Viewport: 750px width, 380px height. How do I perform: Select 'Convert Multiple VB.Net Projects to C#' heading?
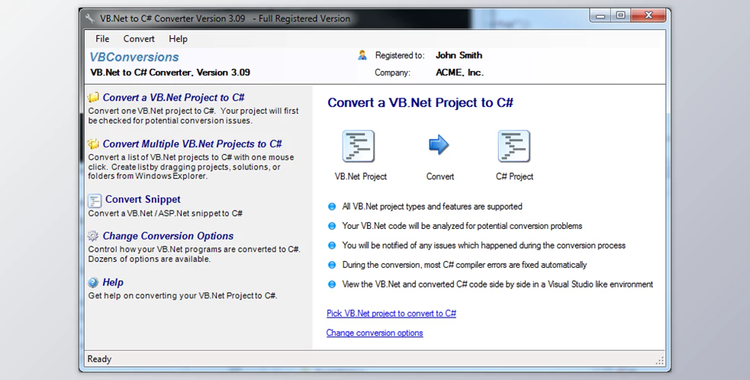click(192, 144)
